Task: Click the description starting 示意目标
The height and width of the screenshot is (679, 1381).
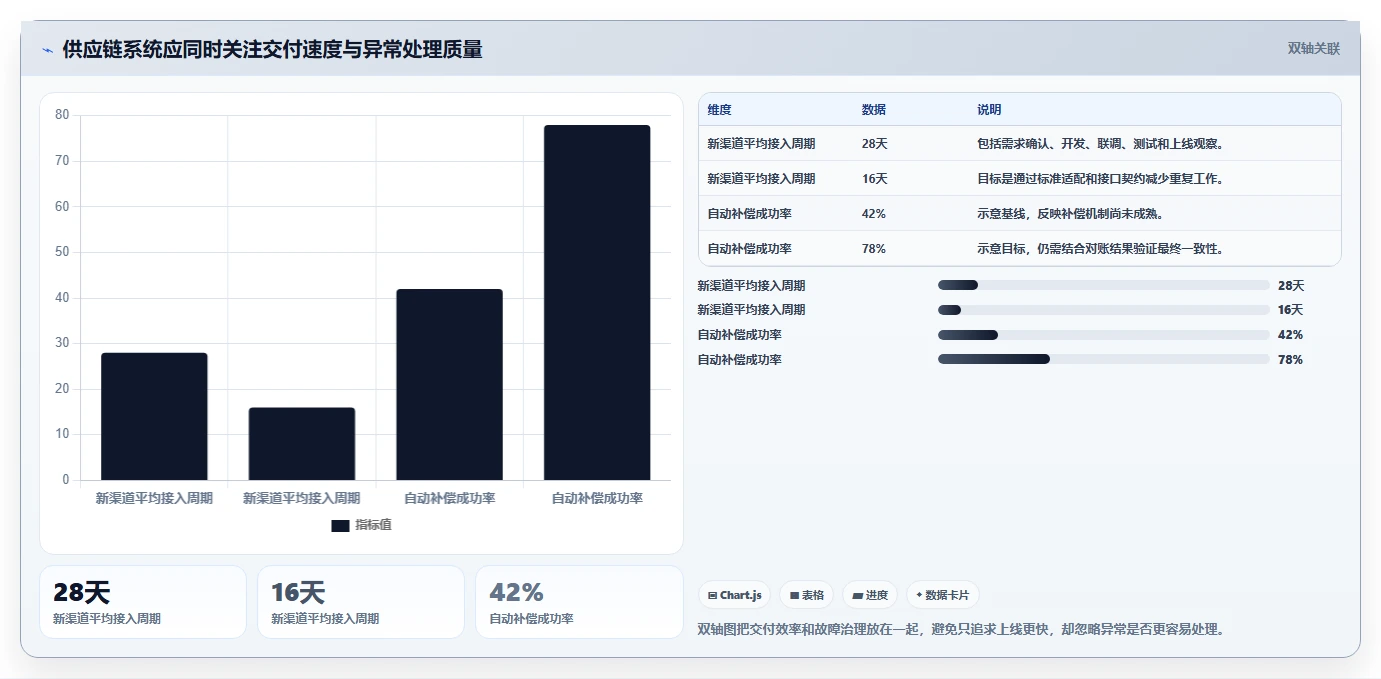Action: 1101,249
